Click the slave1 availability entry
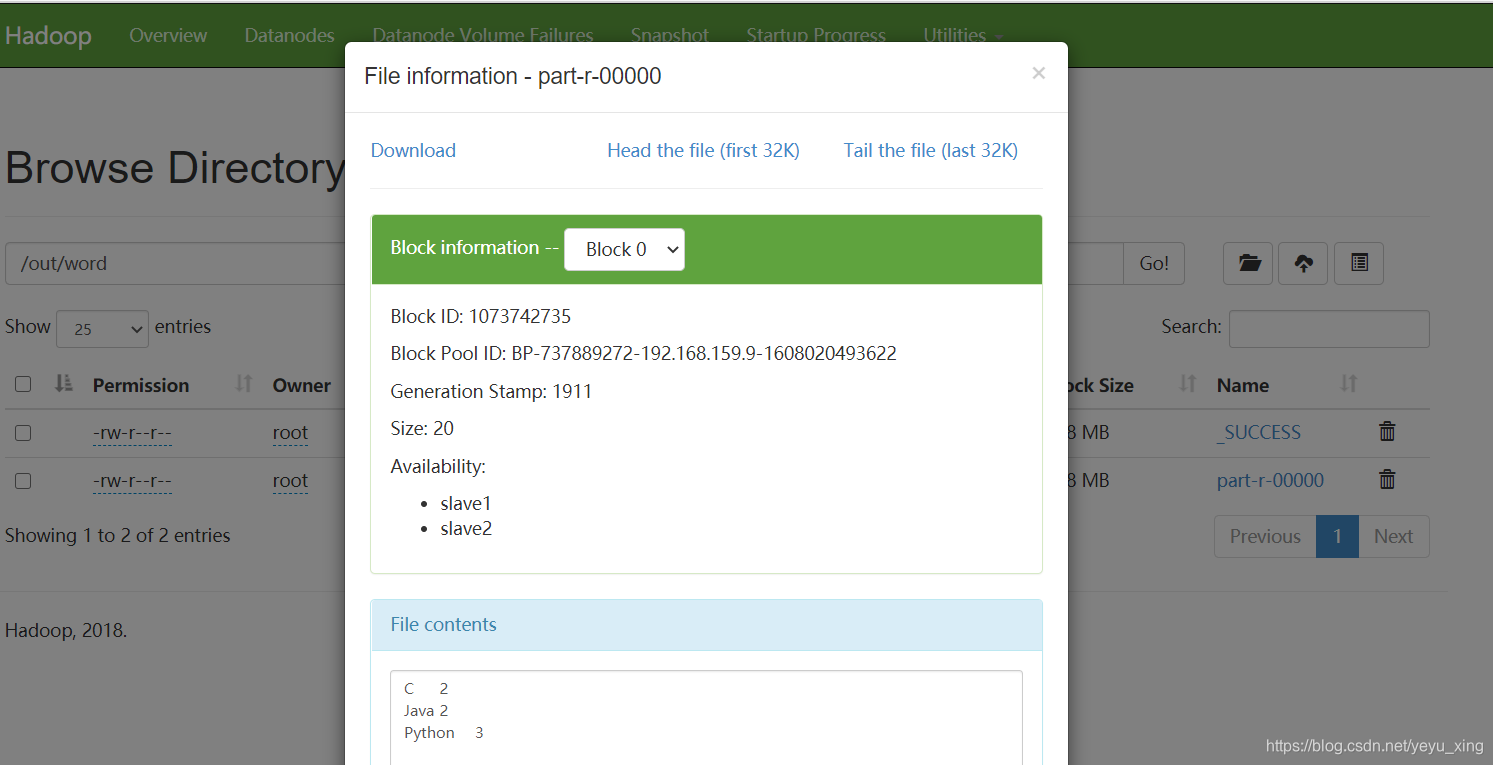Screen dimensions: 1493x765 pyautogui.click(x=466, y=503)
